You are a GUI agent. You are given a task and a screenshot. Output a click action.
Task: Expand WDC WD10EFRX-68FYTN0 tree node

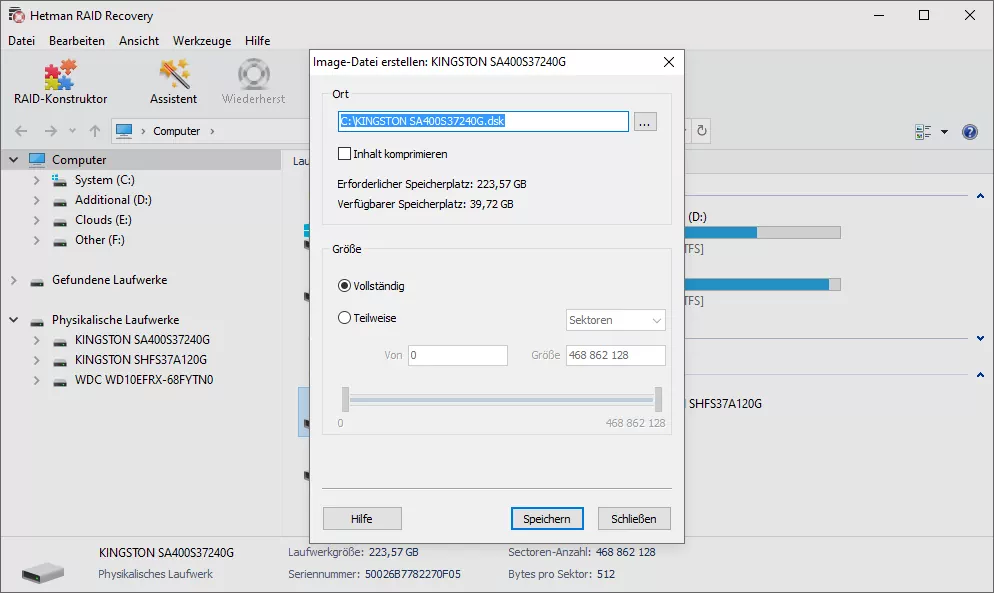(x=36, y=380)
